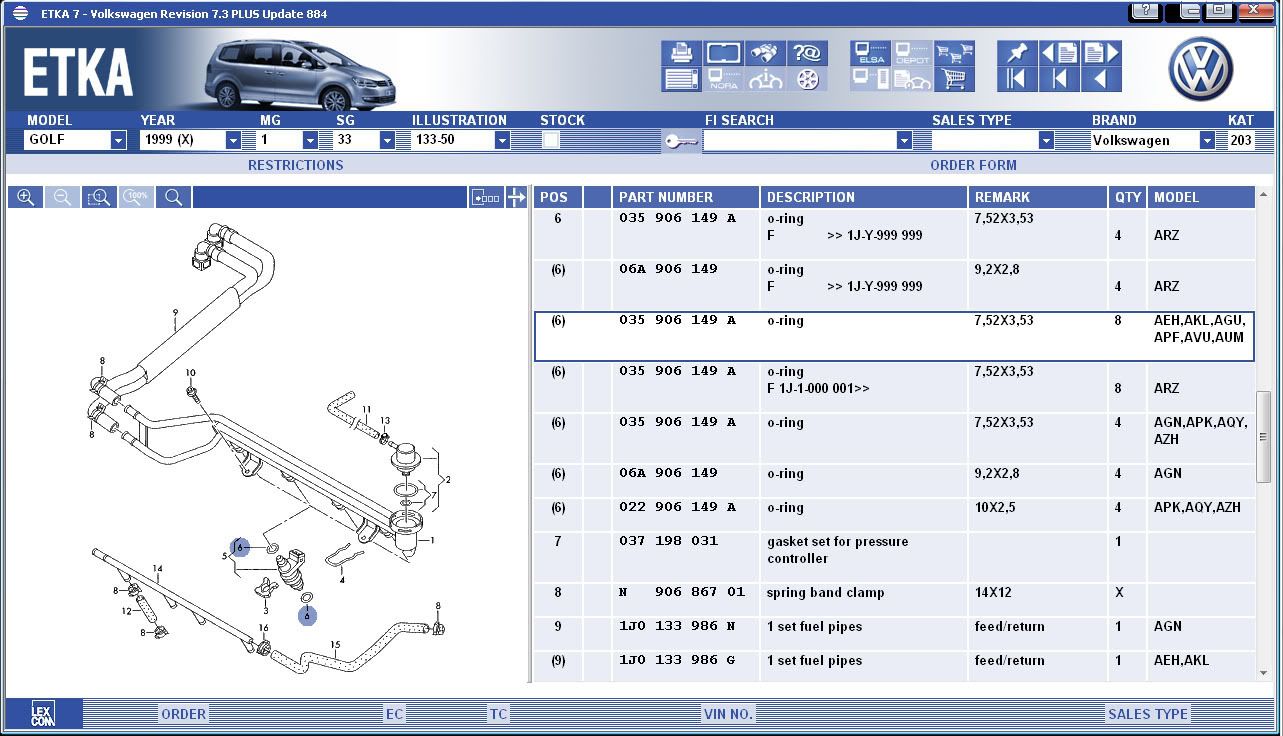Click the EC button in status bar
The image size is (1283, 736).
pos(395,714)
